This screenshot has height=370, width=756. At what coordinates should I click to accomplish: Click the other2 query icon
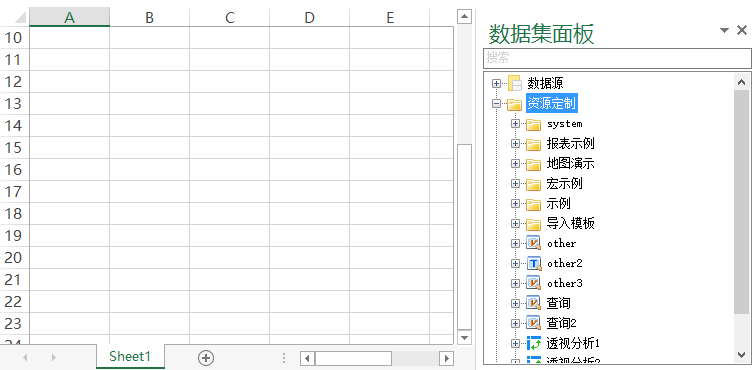click(x=533, y=263)
